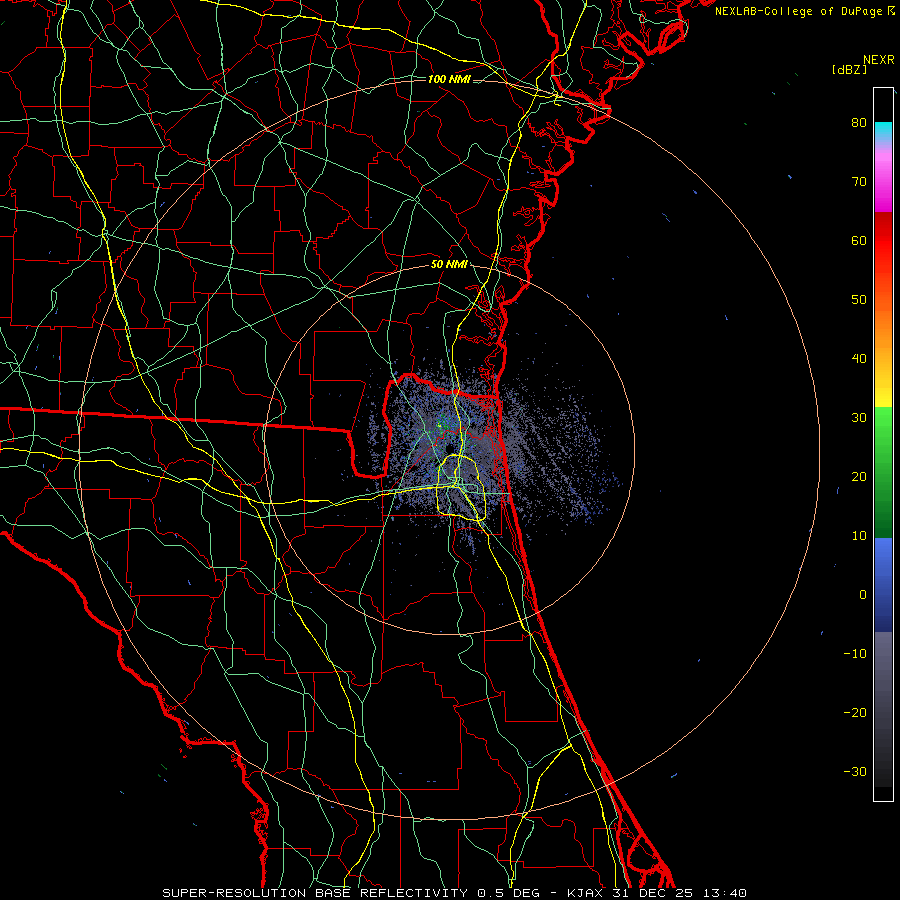Click the -30 value on the dBZ scale
This screenshot has width=900, height=900.
[855, 772]
